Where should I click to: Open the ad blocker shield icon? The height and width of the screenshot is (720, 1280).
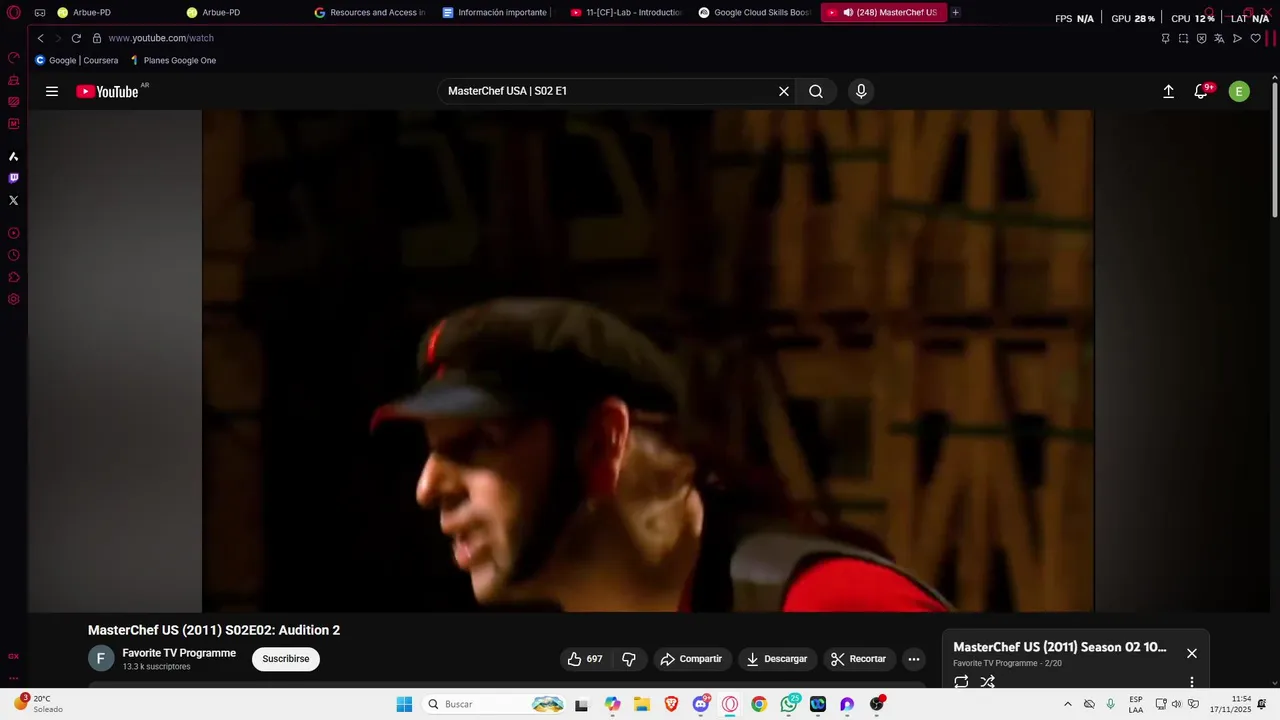[1201, 38]
